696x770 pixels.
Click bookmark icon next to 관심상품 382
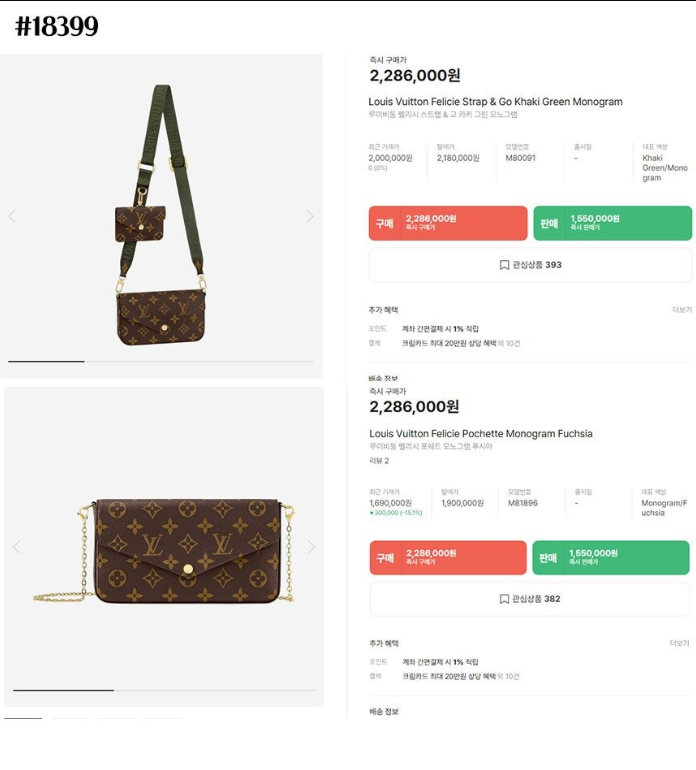point(504,599)
